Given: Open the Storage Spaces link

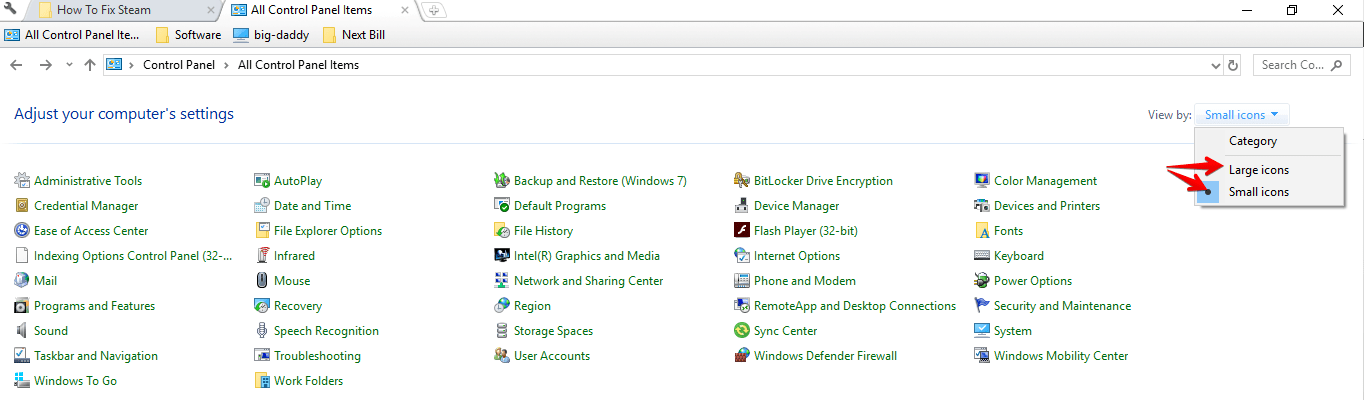Looking at the screenshot, I should (x=553, y=331).
